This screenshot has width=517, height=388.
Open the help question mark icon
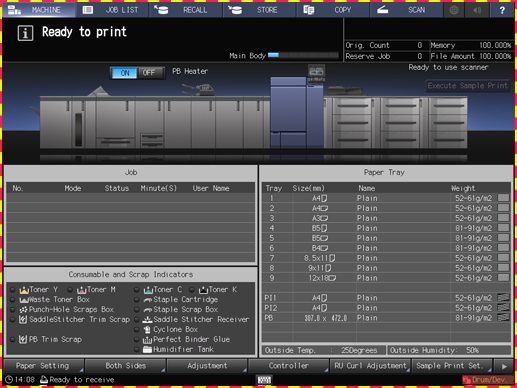(502, 10)
